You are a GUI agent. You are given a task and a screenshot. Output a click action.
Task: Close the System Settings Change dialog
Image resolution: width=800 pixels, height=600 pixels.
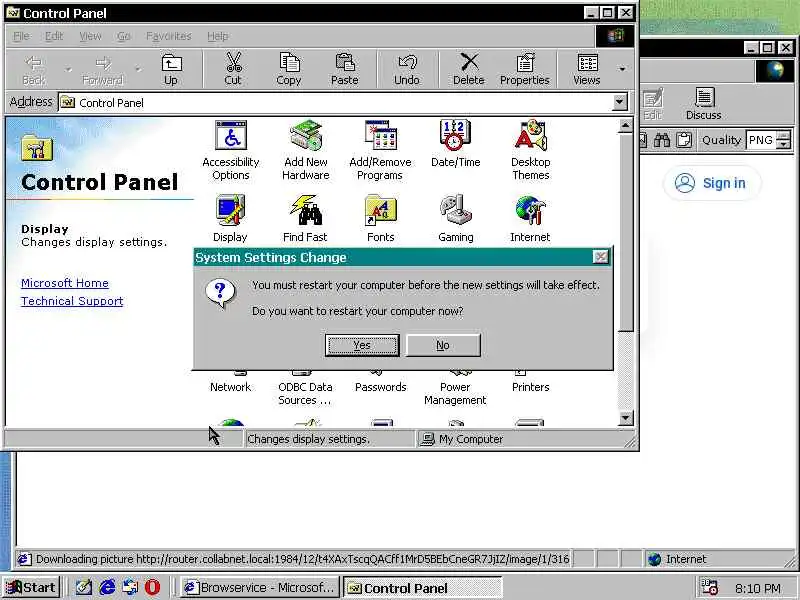601,257
